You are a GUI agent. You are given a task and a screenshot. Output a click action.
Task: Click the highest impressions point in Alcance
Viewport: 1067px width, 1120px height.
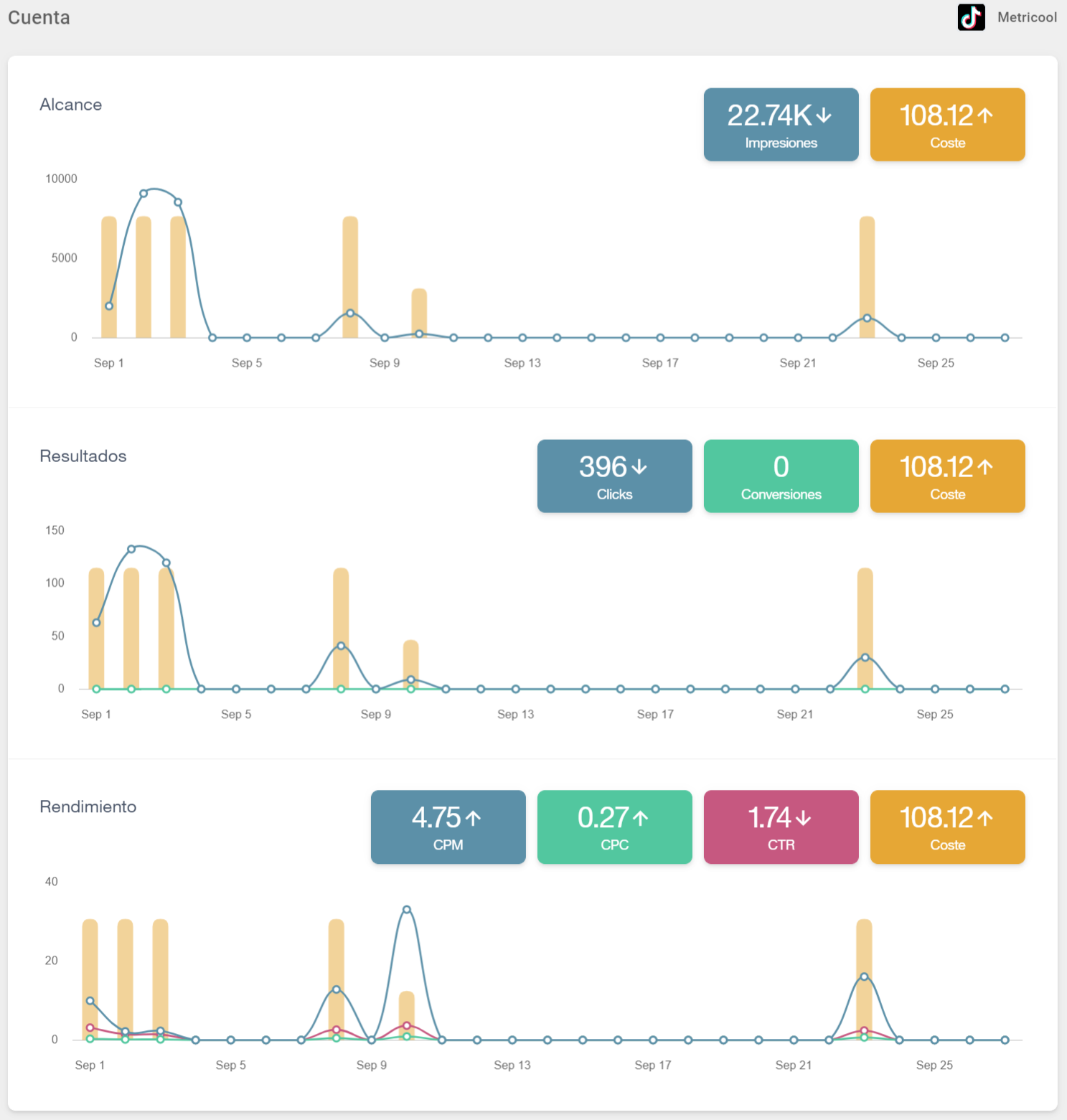[x=144, y=194]
